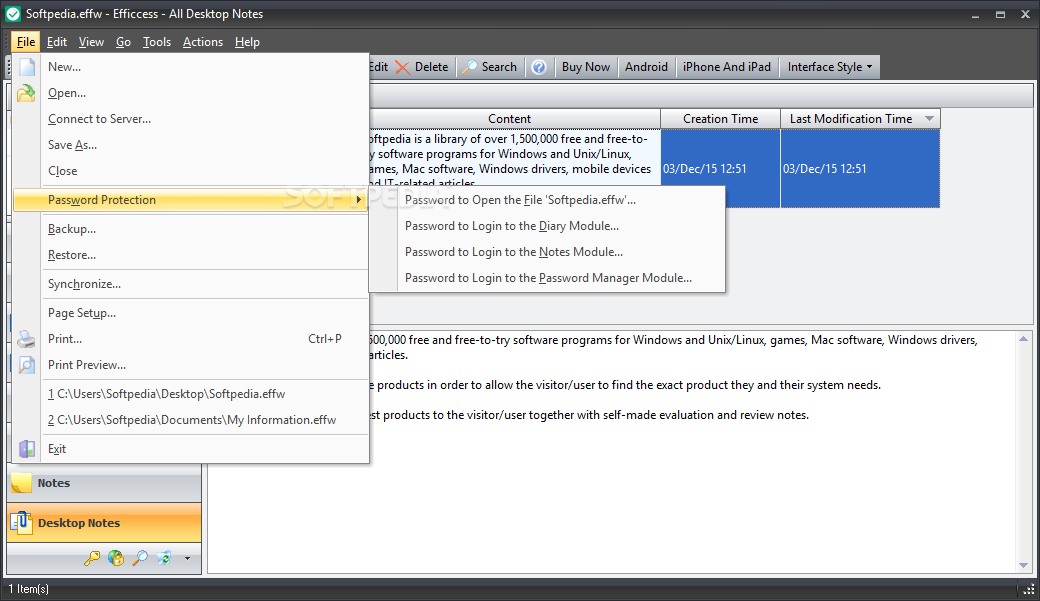Click the Search magnifier icon in toolbar
Image resolution: width=1040 pixels, height=601 pixels.
[x=470, y=67]
